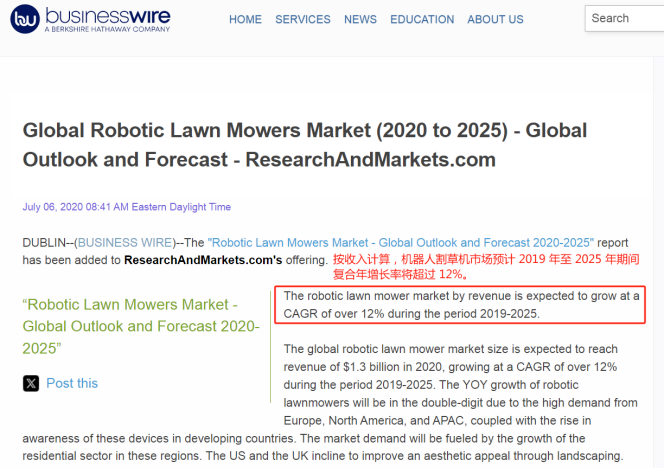The height and width of the screenshot is (468, 664).
Task: Open the HOME navigation item
Action: [x=245, y=19]
